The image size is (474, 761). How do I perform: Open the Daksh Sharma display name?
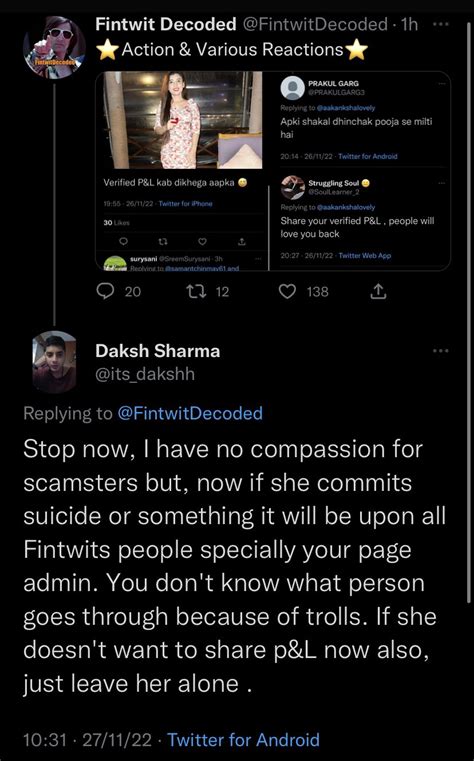[158, 351]
